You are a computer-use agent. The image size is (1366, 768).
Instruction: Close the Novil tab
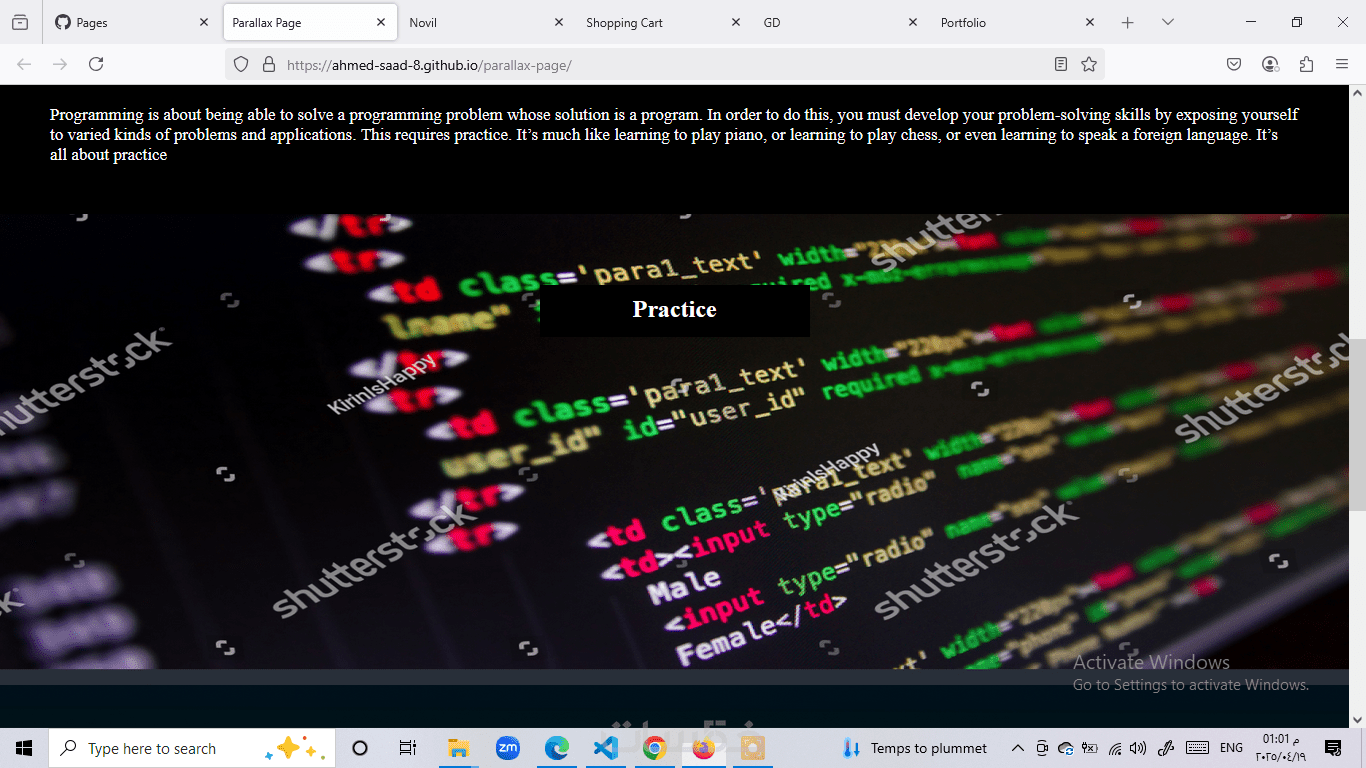(559, 22)
